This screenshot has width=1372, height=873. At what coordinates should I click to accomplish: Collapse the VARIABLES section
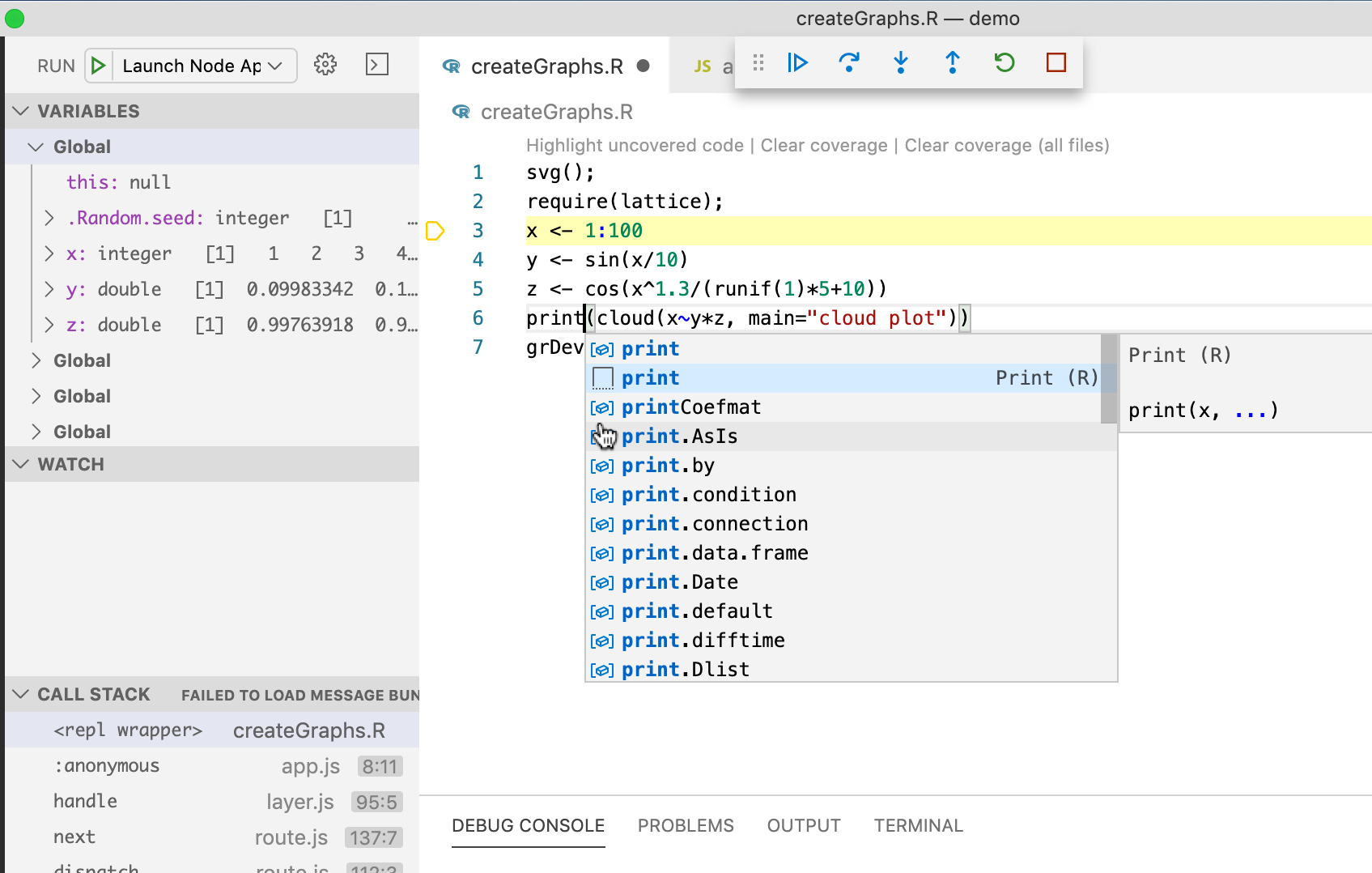22,111
